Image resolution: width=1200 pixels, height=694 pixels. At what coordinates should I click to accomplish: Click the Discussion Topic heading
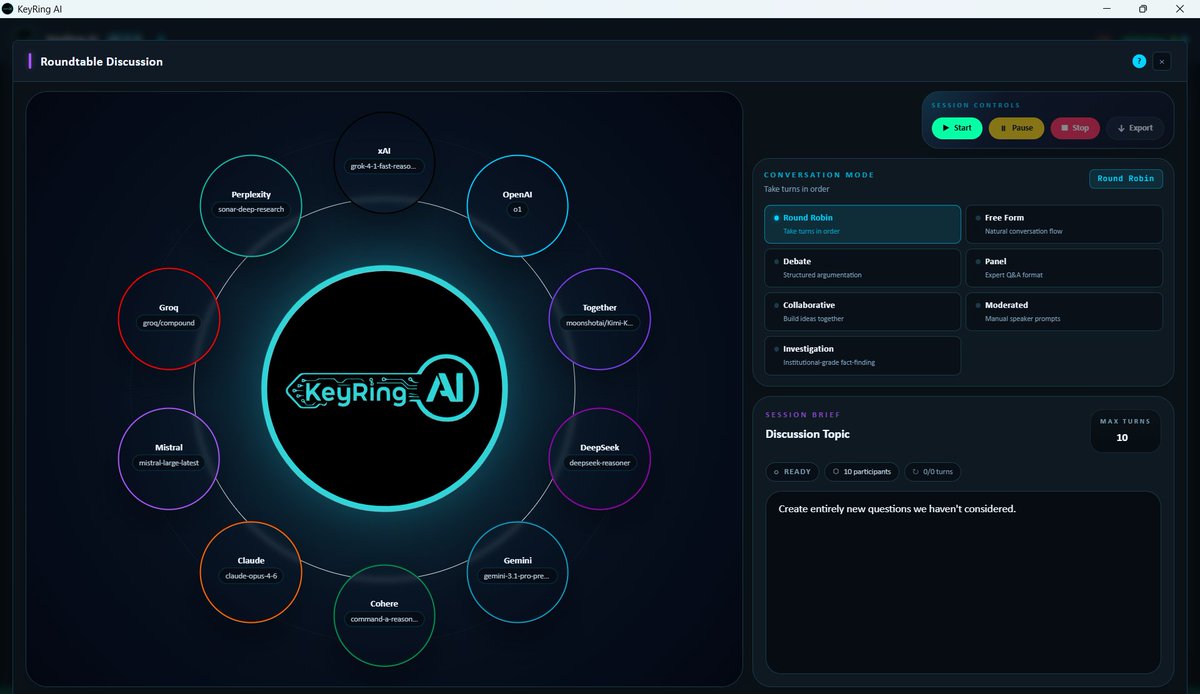pos(808,434)
